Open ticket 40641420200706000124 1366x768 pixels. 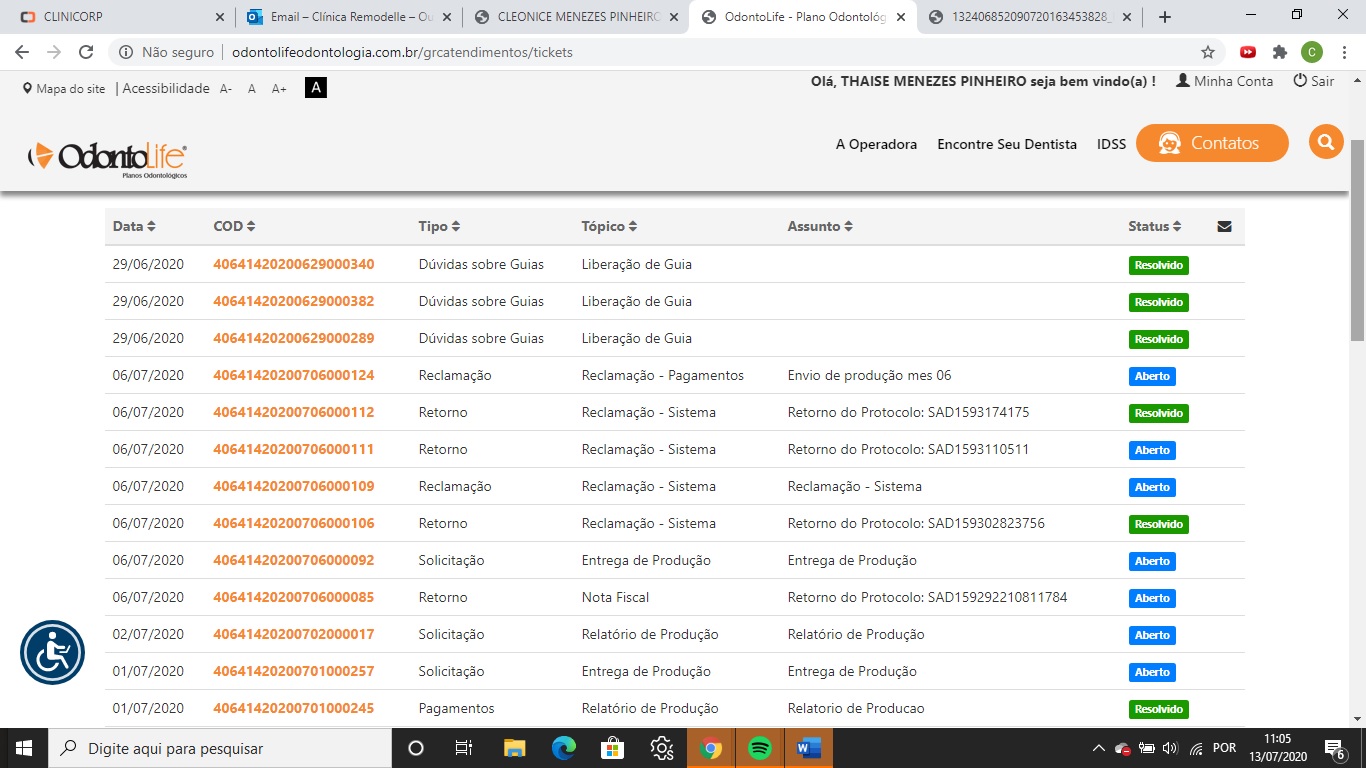pos(293,375)
